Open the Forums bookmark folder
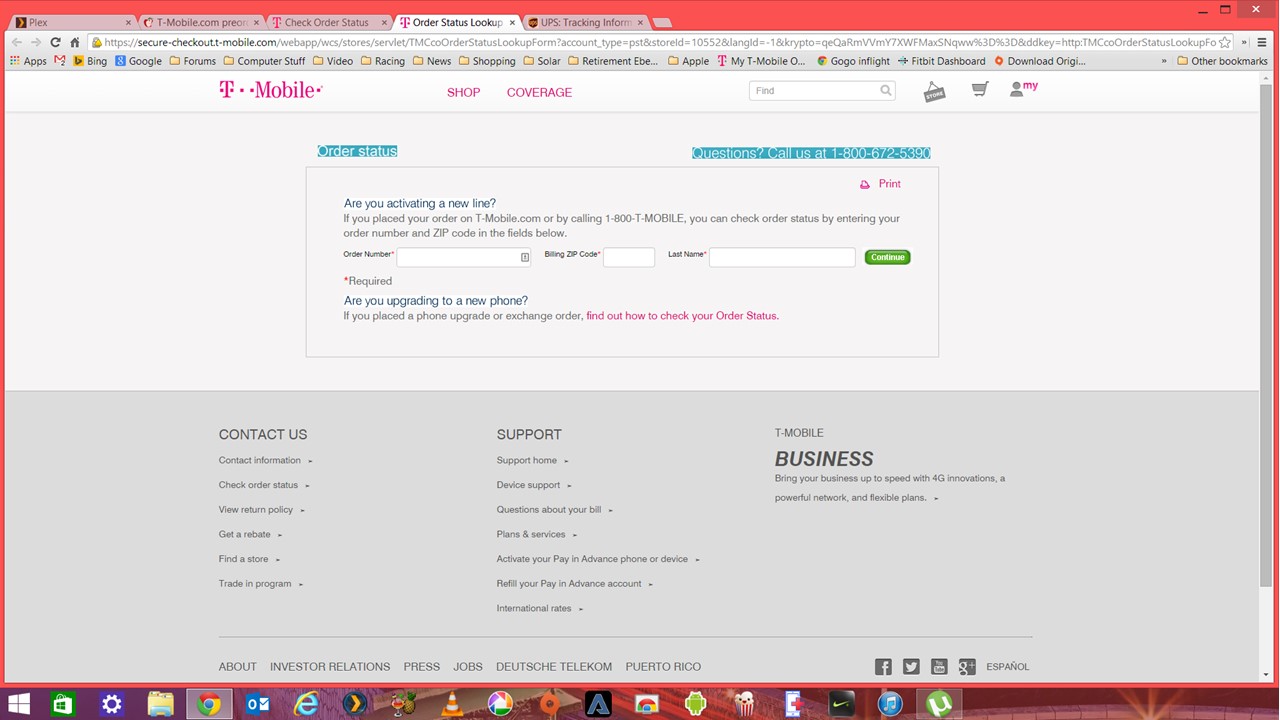This screenshot has width=1280, height=720. click(x=193, y=61)
